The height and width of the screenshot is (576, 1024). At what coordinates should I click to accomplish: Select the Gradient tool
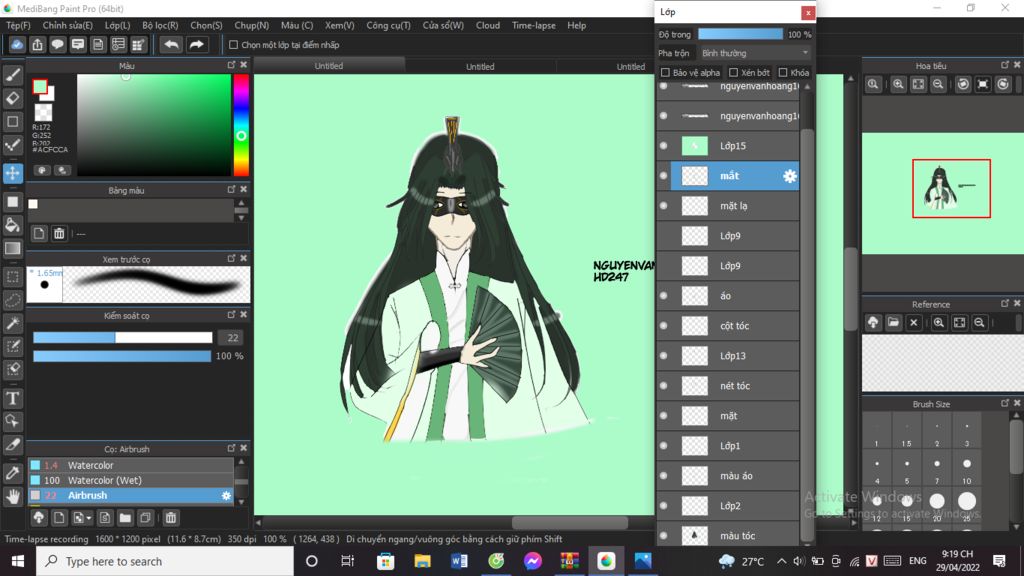[12, 248]
